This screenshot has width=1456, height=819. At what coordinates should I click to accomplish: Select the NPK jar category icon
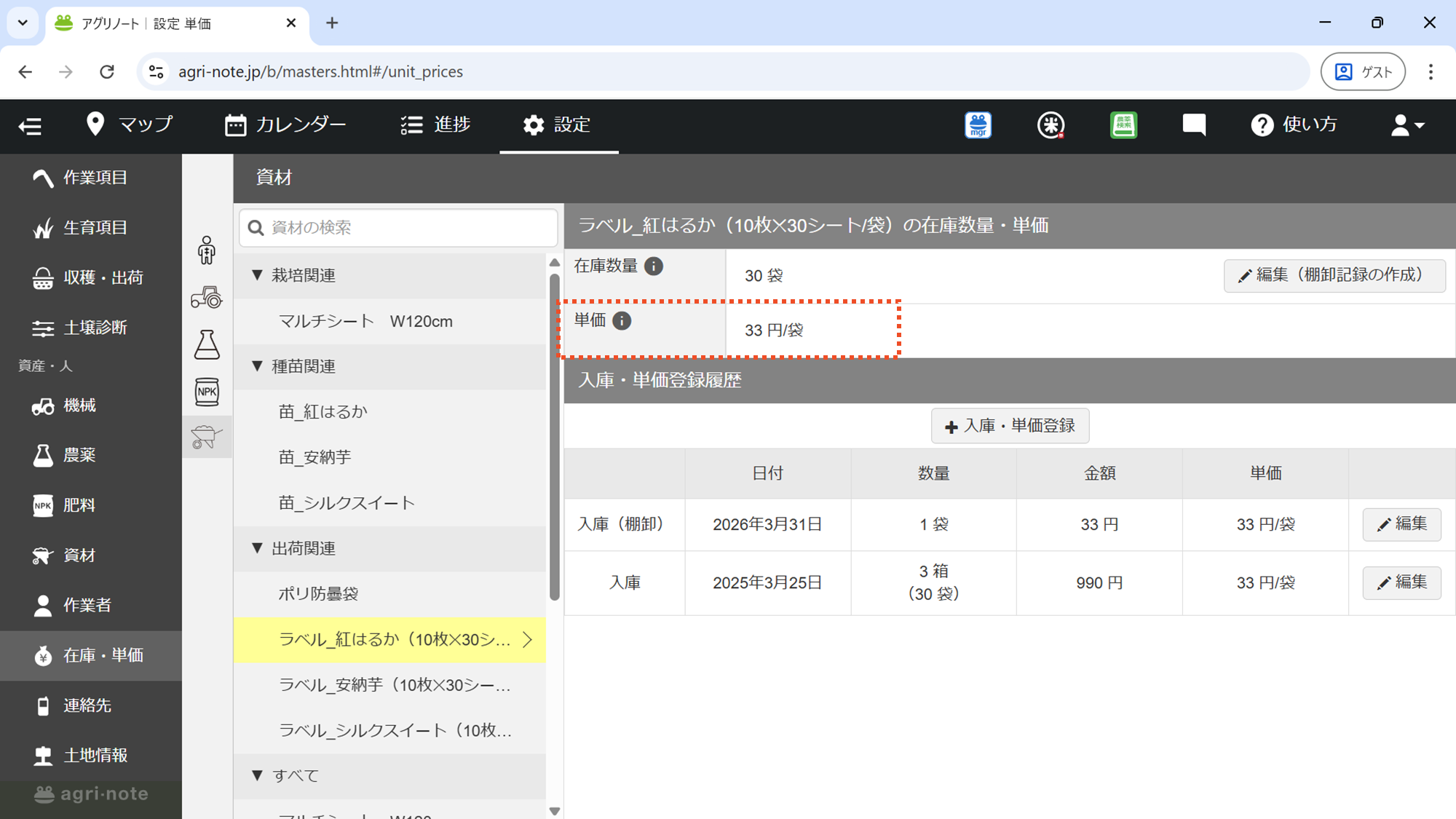click(207, 392)
